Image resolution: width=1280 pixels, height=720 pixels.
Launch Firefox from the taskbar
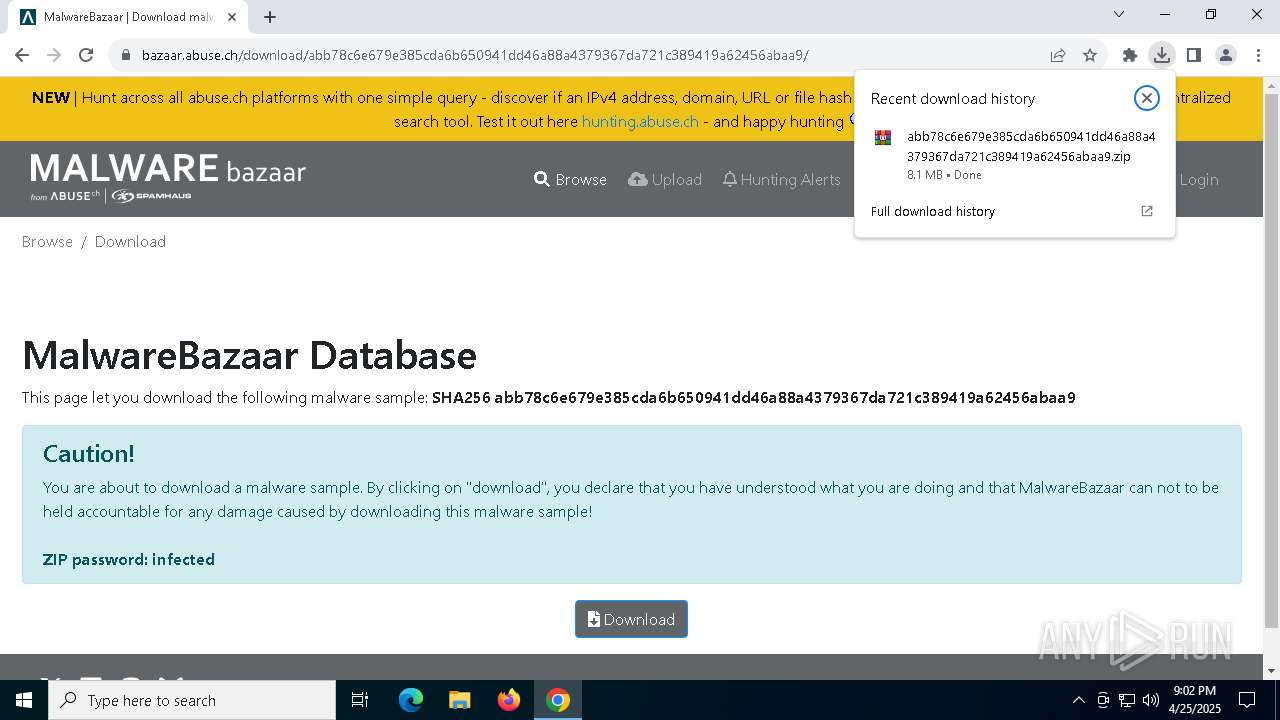tap(509, 700)
